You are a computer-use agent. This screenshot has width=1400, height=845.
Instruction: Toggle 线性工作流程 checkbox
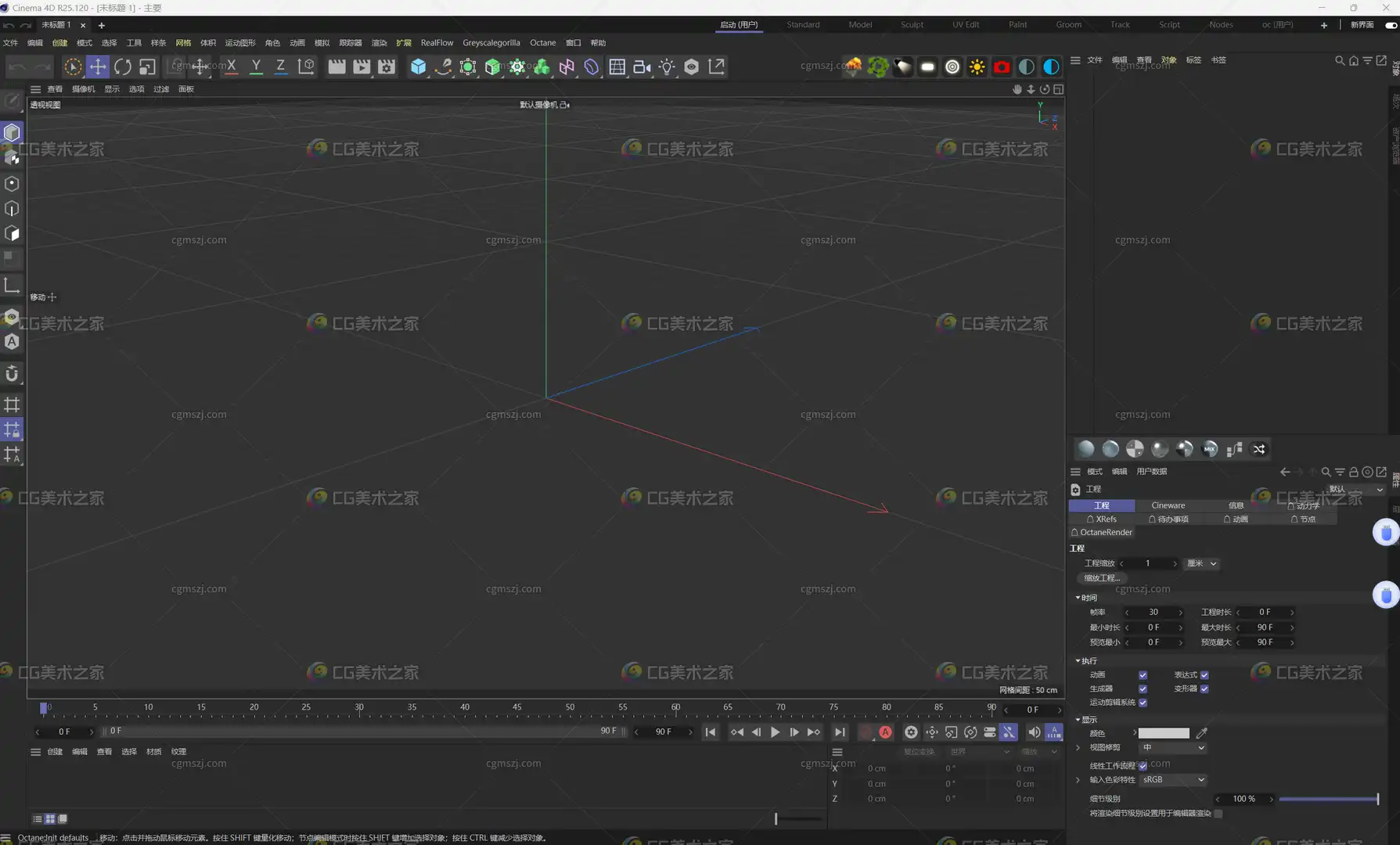pyautogui.click(x=1143, y=766)
